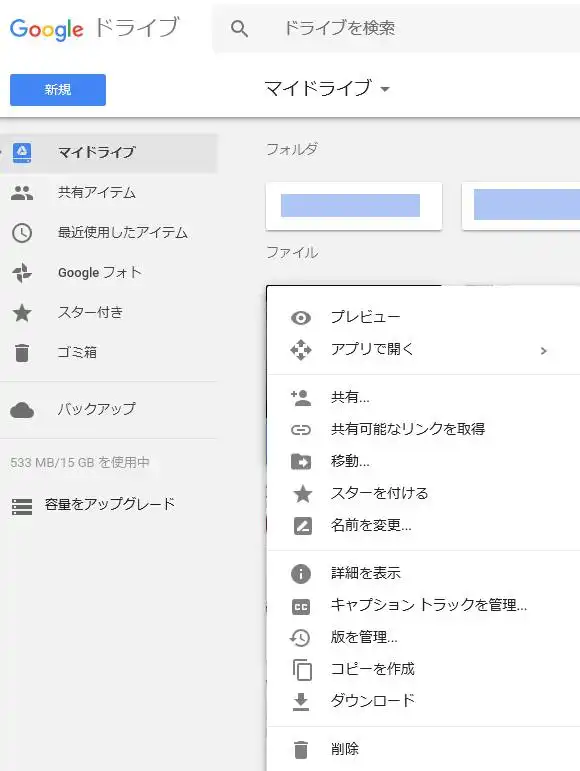580x771 pixels.
Task: Click the clock icon for recent items
Action: tap(22, 233)
